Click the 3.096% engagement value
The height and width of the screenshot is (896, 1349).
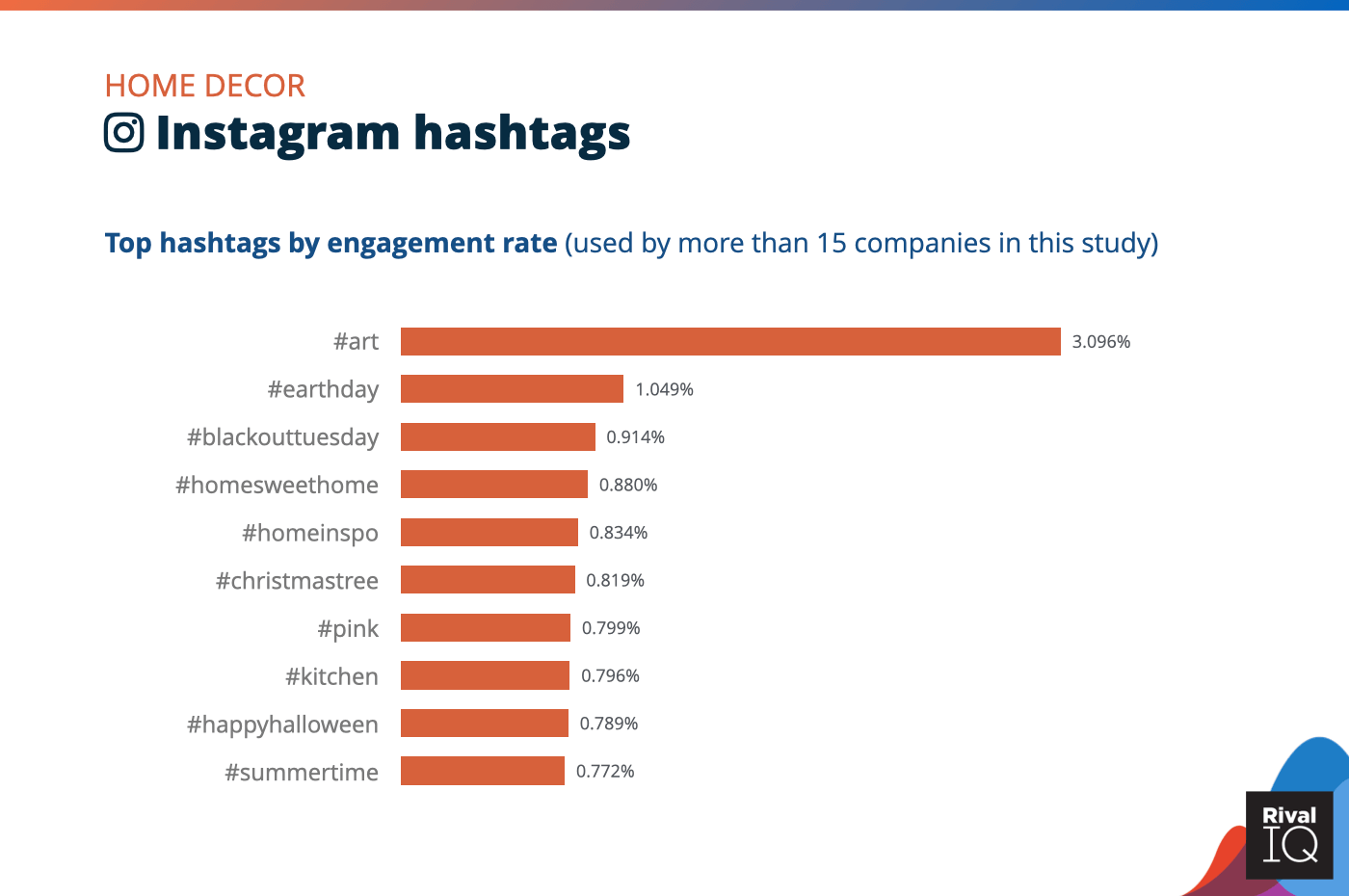pos(1100,342)
